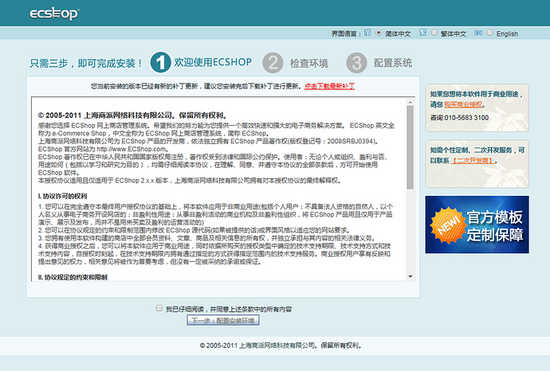This screenshot has height=371, width=550.
Task: Click the footer copyright text
Action: (281, 345)
